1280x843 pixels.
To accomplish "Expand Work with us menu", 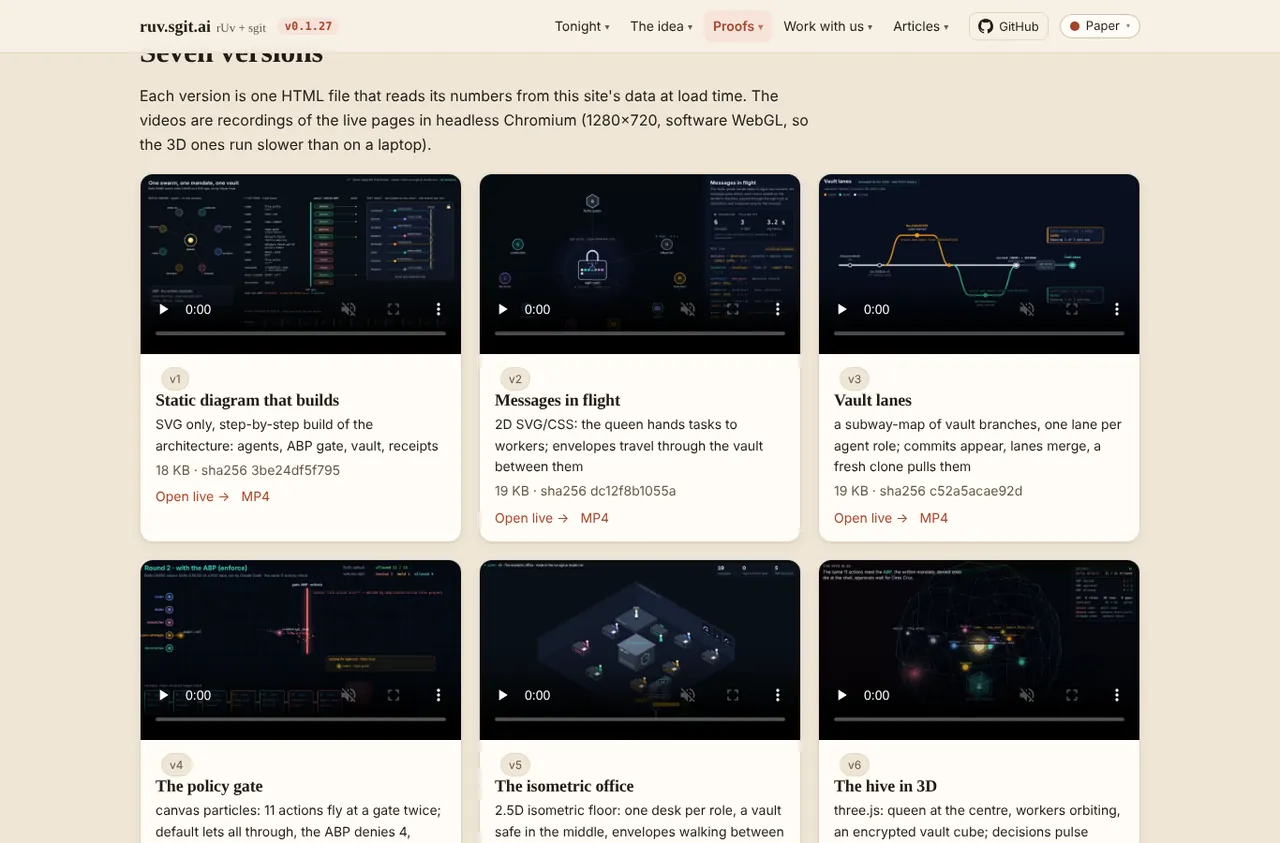I will click(828, 26).
